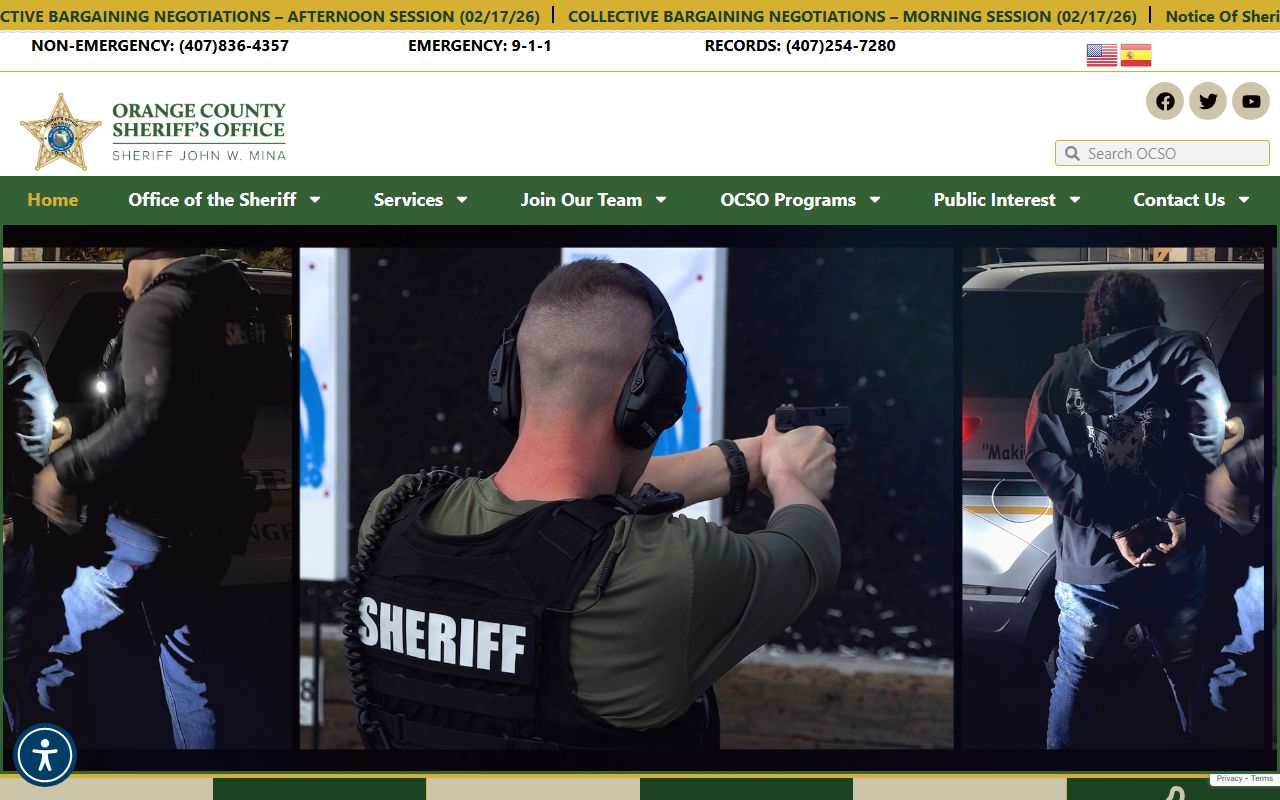The width and height of the screenshot is (1280, 800).
Task: Expand the Public Interest dropdown arrow
Action: [1074, 200]
